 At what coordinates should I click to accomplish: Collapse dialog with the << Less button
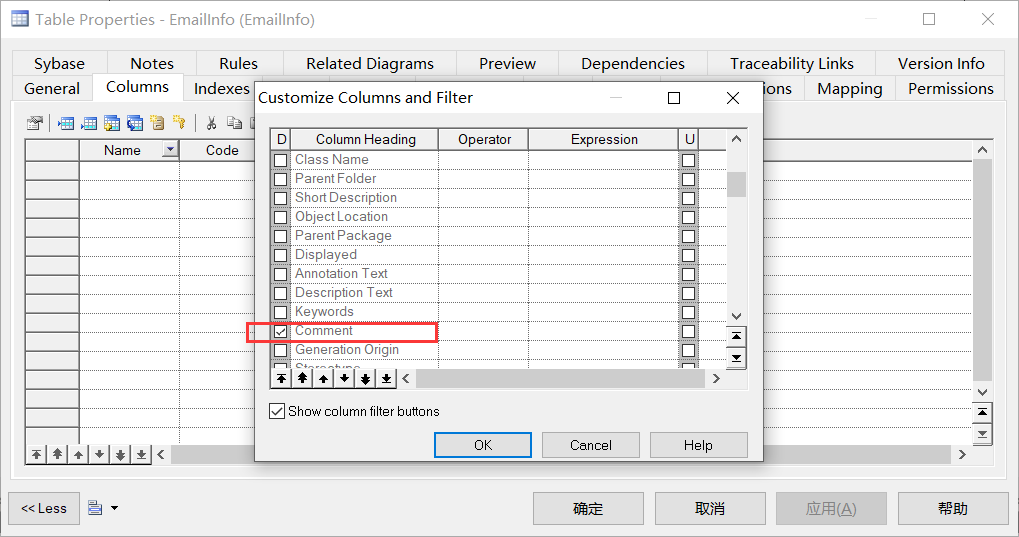(x=44, y=508)
